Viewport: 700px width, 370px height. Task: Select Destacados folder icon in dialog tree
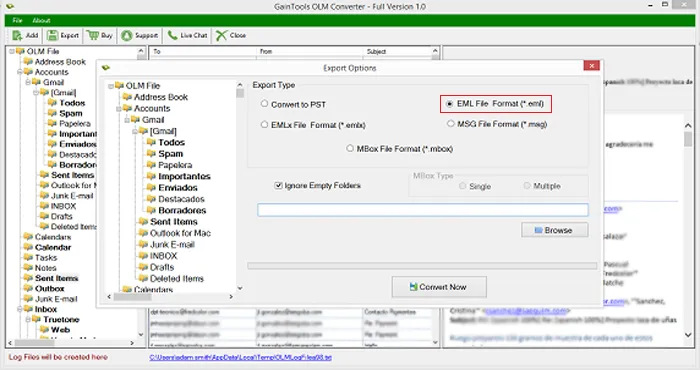coord(151,199)
